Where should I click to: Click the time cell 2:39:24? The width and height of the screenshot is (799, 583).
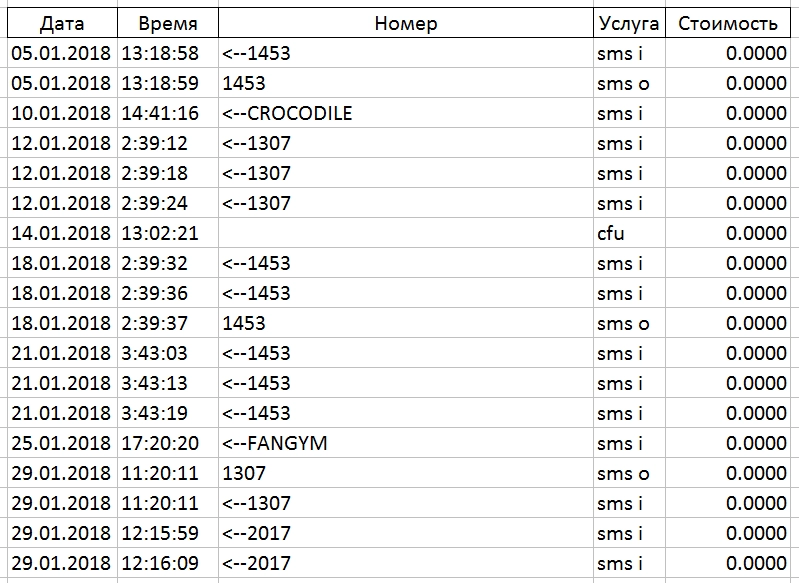[x=155, y=203]
